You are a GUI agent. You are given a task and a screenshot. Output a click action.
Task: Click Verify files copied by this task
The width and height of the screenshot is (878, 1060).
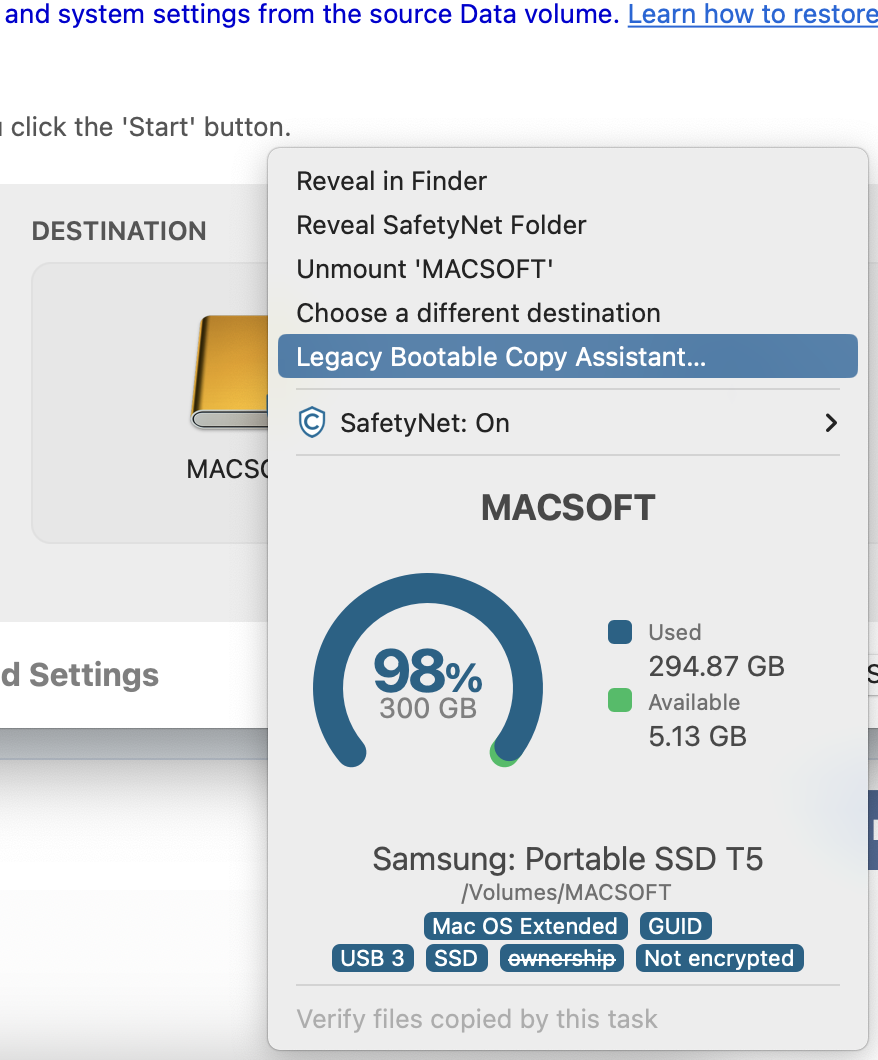tap(477, 1019)
